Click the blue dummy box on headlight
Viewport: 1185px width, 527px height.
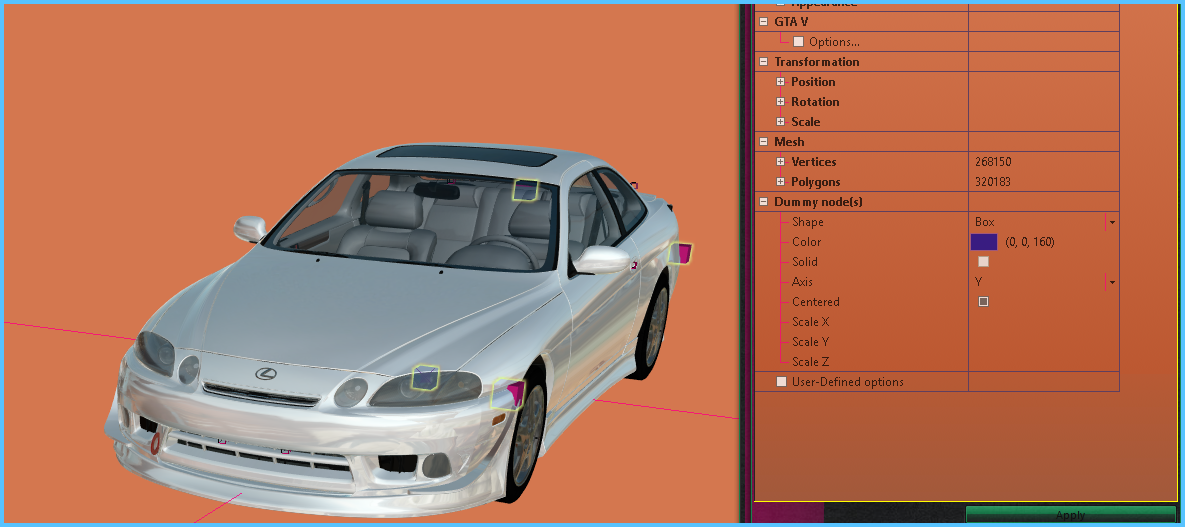point(426,377)
